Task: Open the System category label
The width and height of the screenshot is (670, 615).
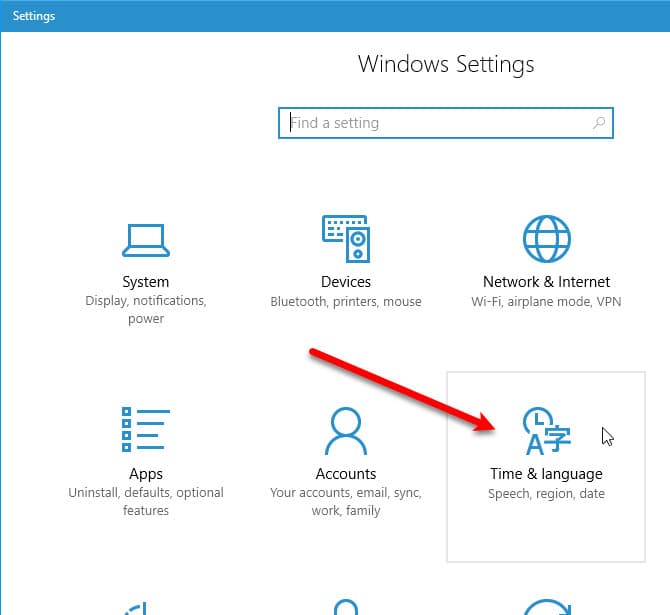Action: (146, 282)
